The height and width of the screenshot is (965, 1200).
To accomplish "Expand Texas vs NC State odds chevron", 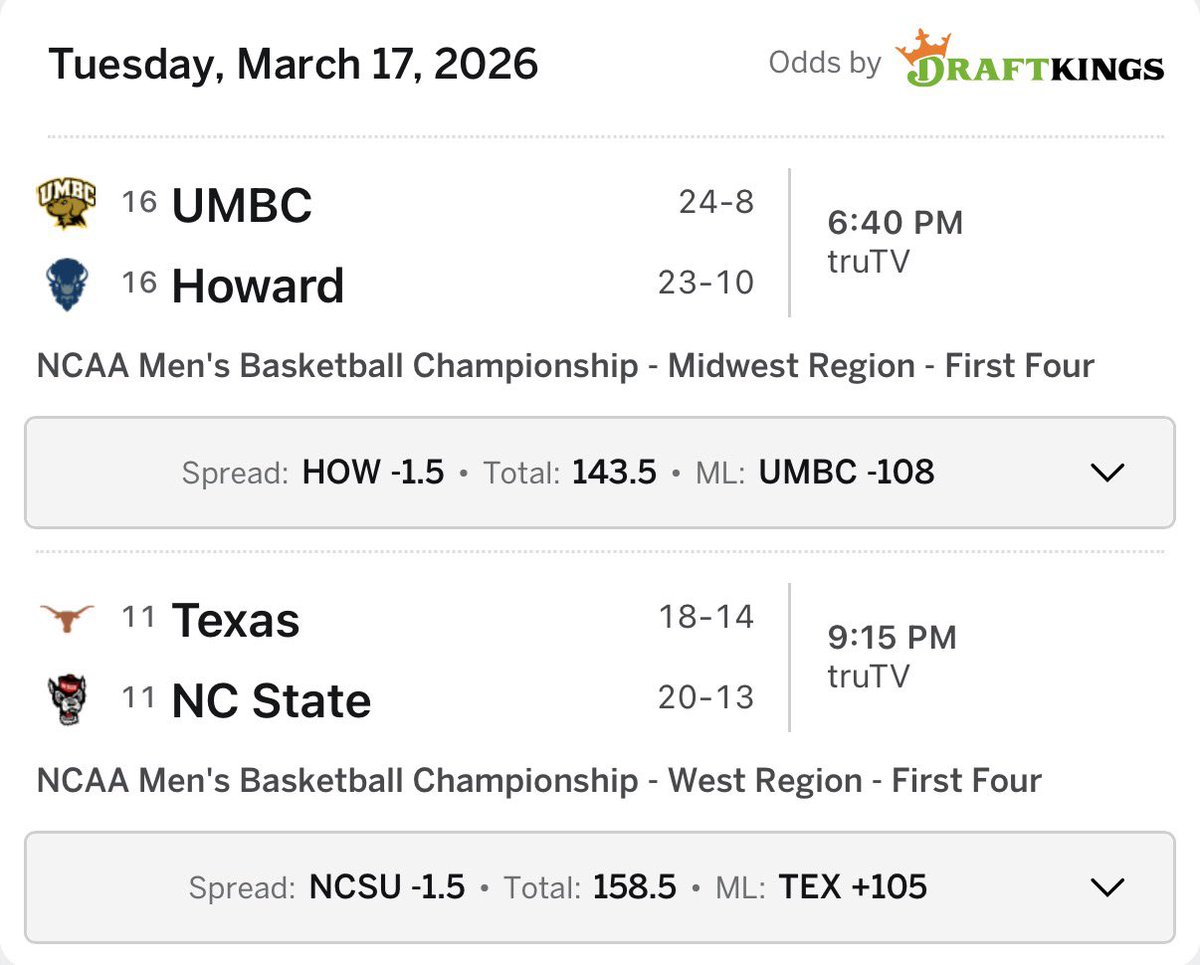I will point(1108,887).
